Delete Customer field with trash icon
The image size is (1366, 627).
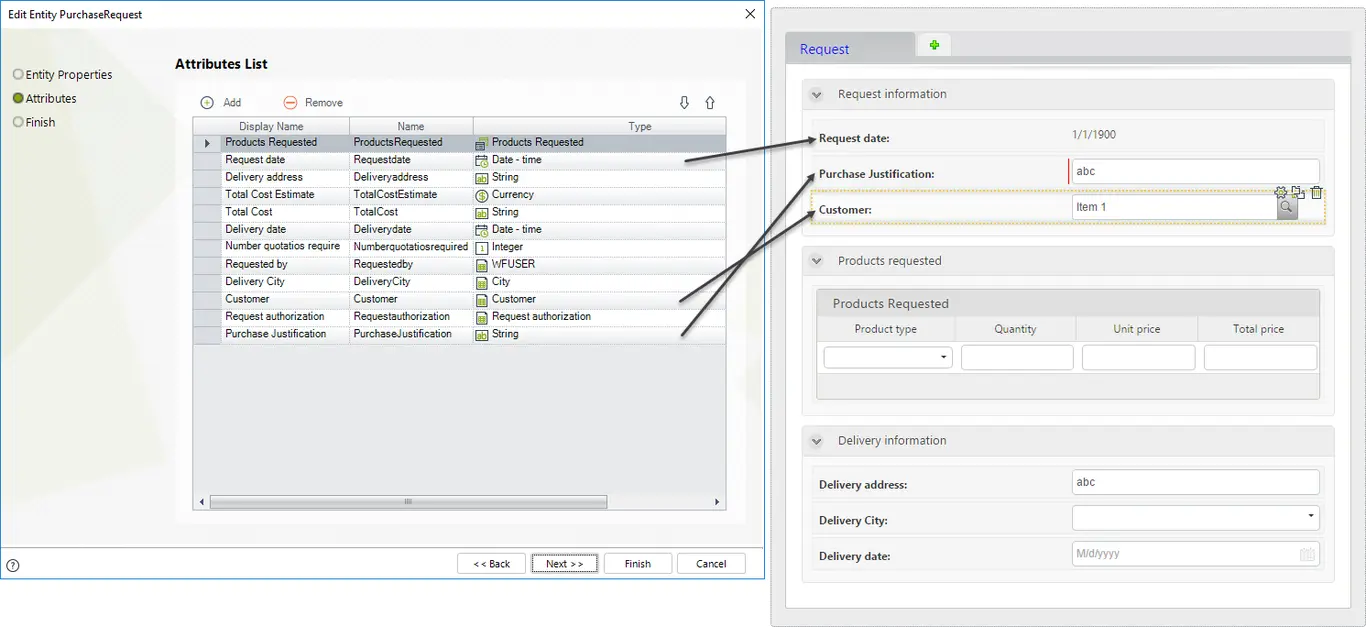click(1317, 193)
